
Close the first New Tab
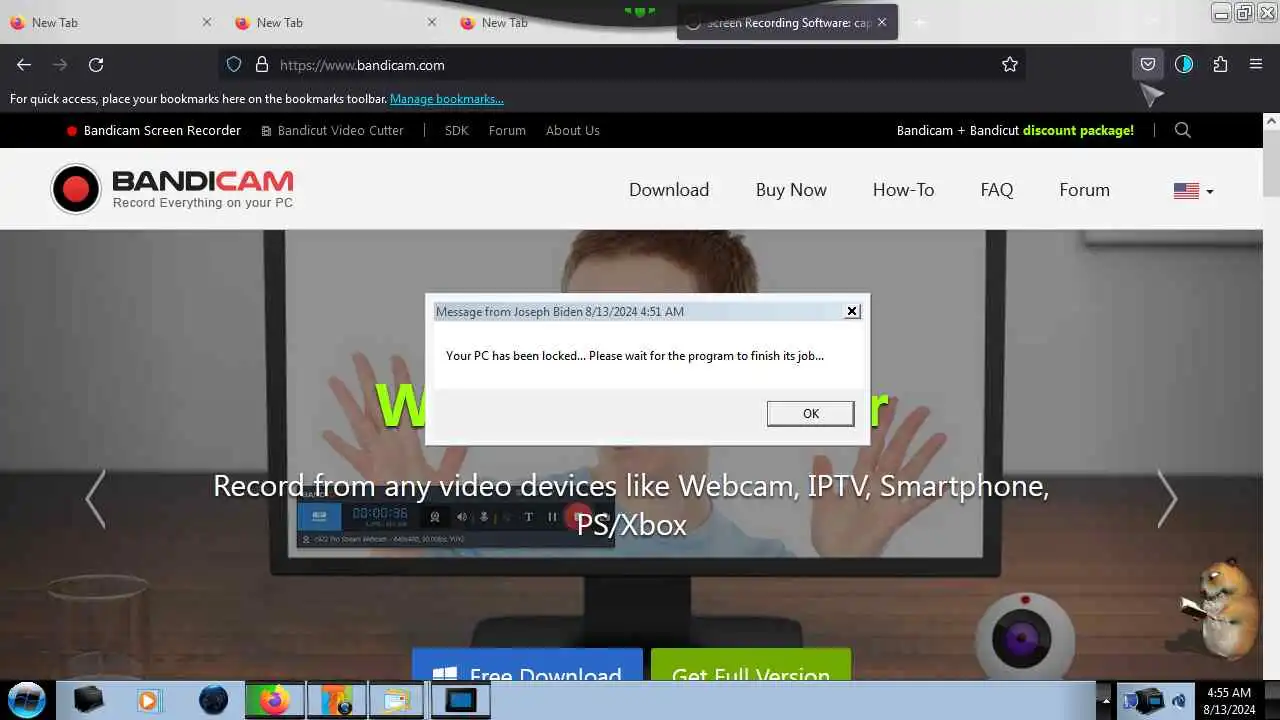207,22
